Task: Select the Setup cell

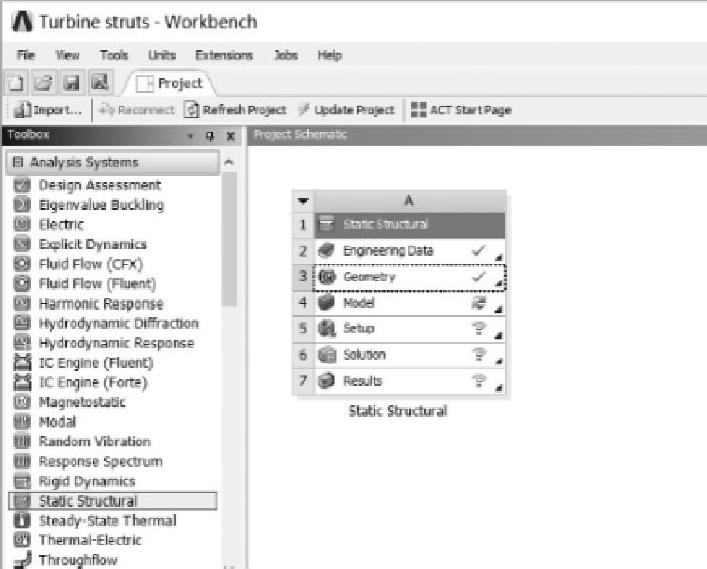Action: coord(409,329)
